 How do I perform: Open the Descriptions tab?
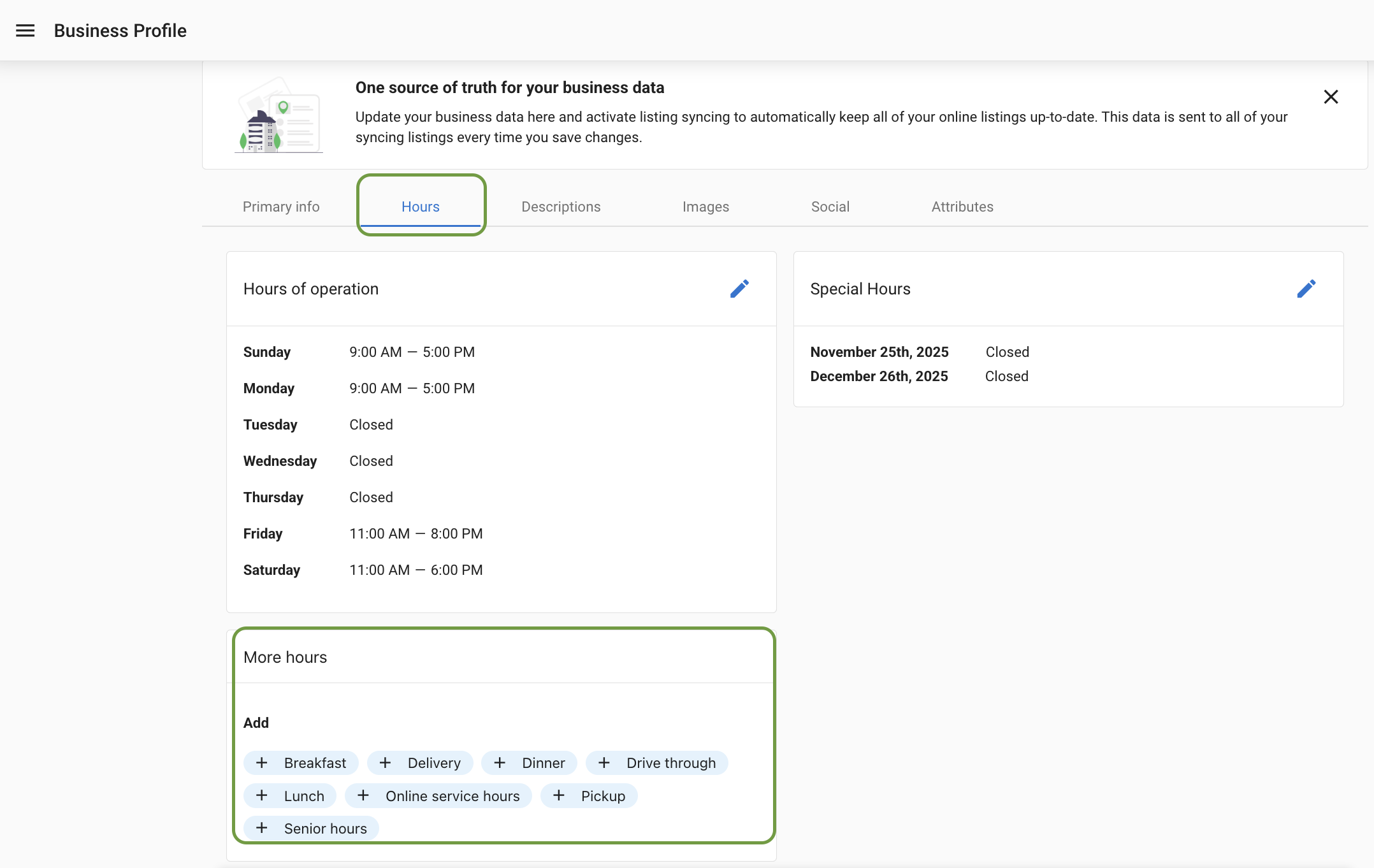(561, 206)
